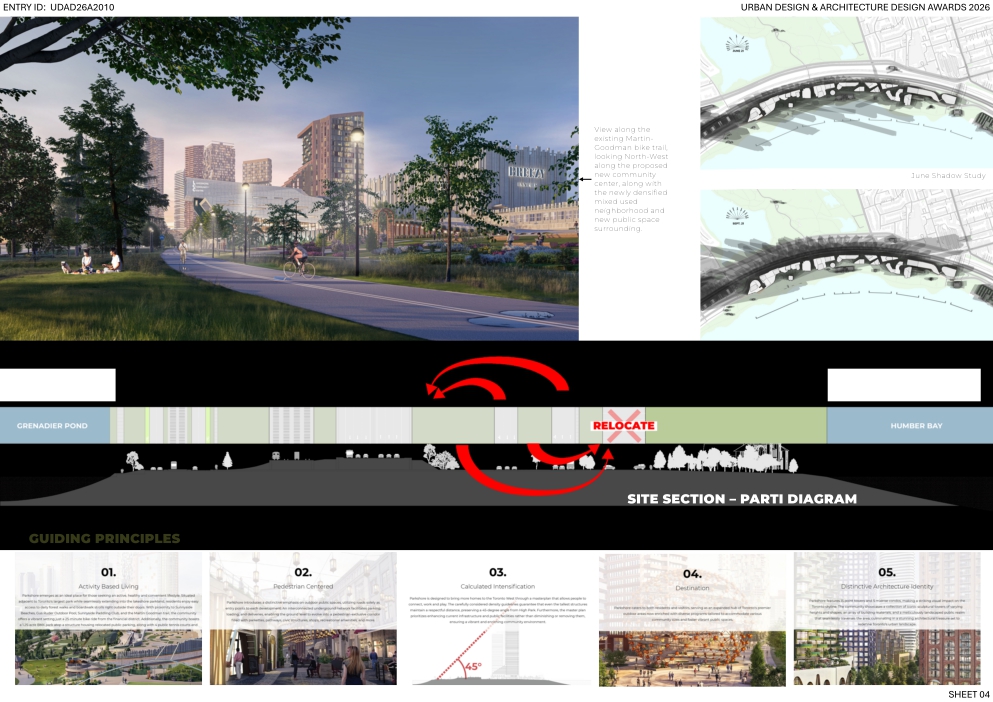Open principle 05 Distinctive Architecture Identity card
993x702 pixels.
click(886, 619)
